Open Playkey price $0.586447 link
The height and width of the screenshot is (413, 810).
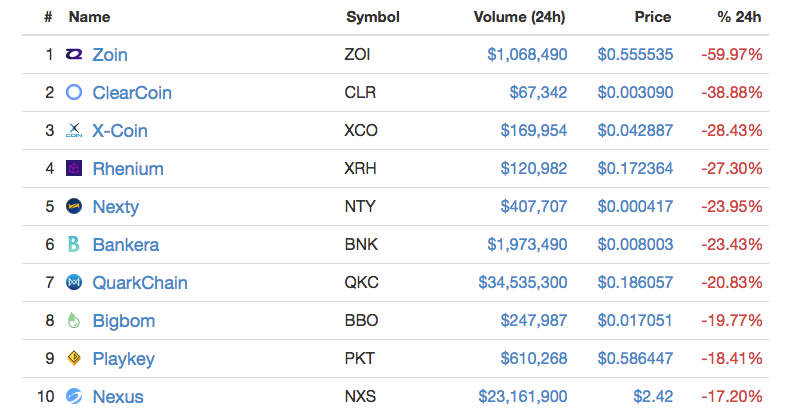635,358
